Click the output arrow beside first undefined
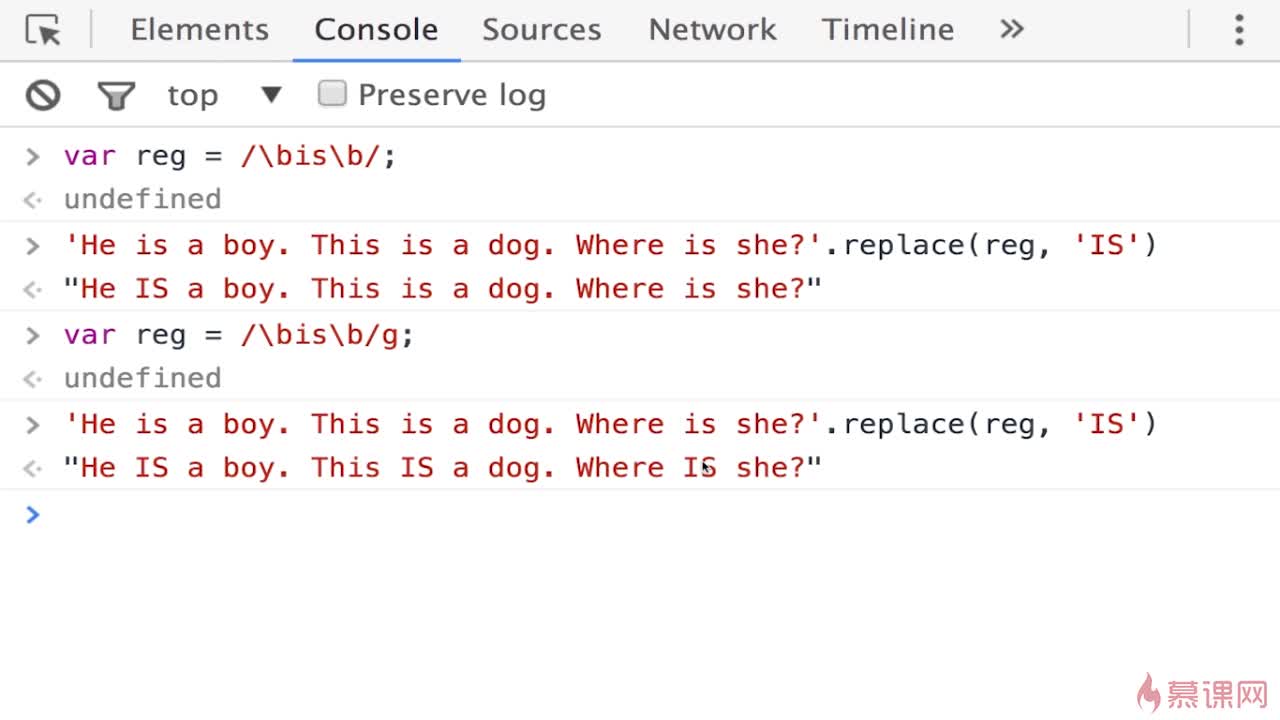Viewport: 1280px width, 720px height. (32, 200)
